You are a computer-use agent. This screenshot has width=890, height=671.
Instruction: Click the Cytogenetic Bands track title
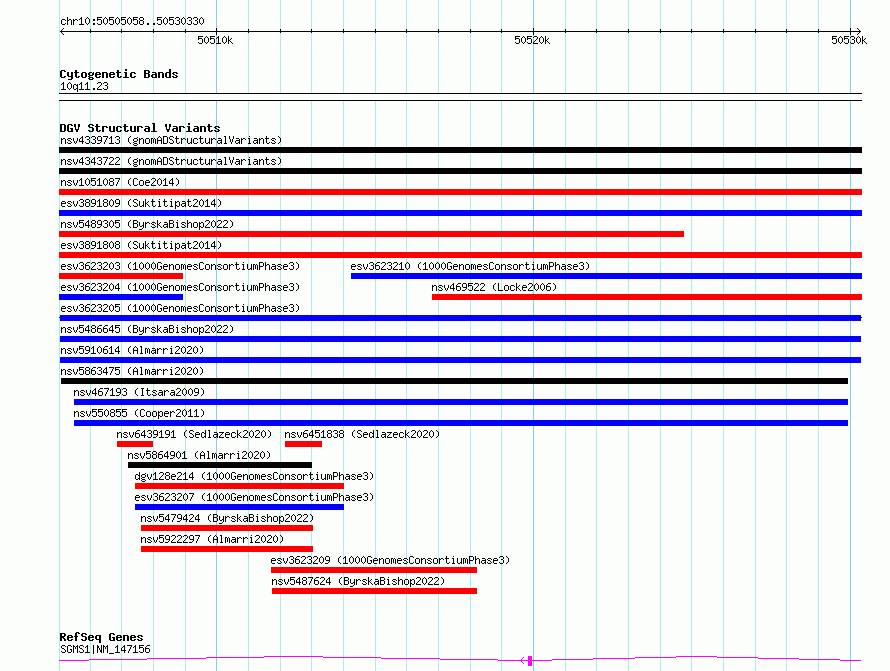119,74
